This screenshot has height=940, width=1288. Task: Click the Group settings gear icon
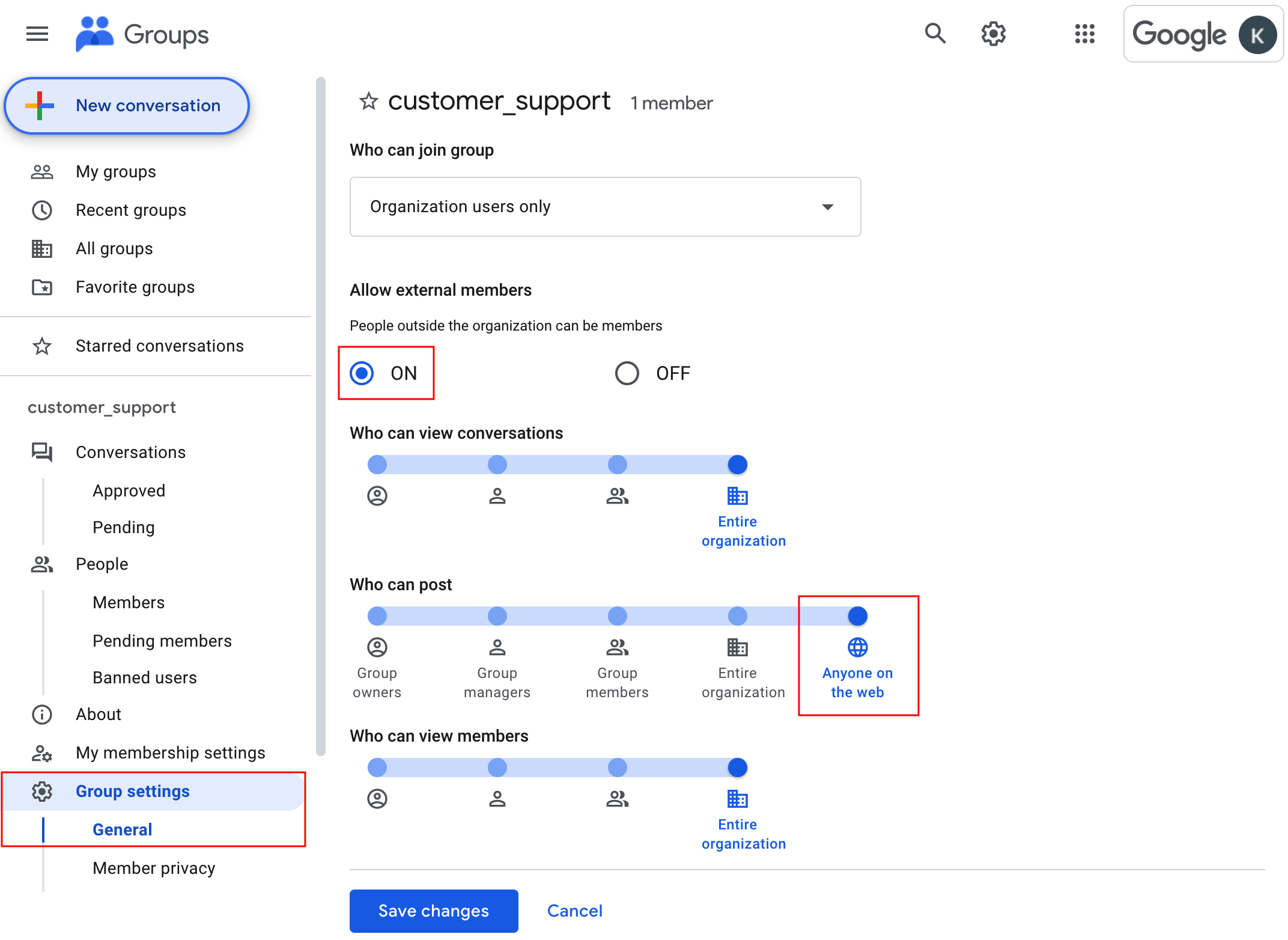[x=40, y=791]
